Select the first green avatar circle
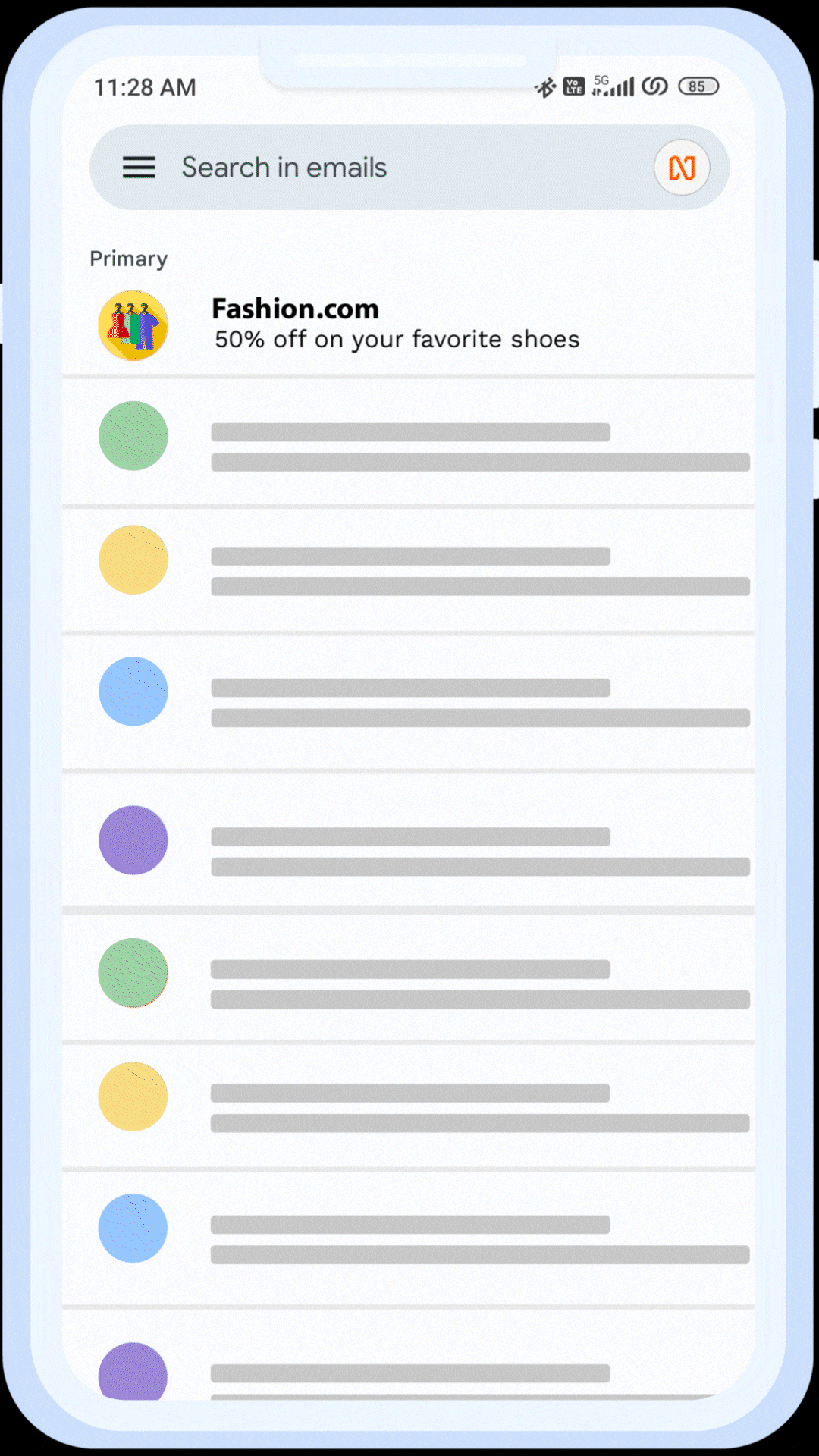Screen dimensions: 819x1456 pyautogui.click(x=133, y=436)
